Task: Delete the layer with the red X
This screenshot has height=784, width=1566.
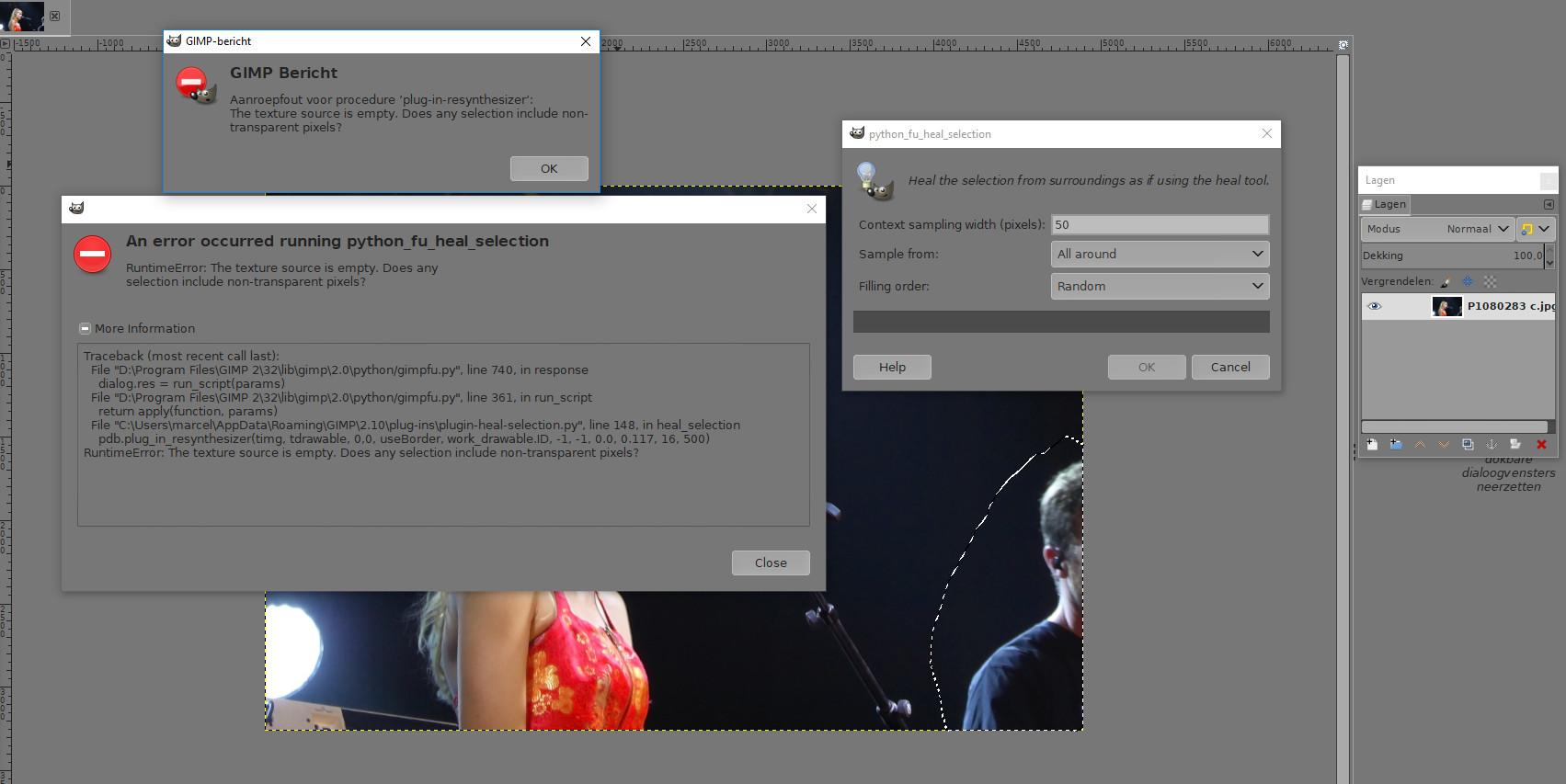Action: [x=1541, y=445]
